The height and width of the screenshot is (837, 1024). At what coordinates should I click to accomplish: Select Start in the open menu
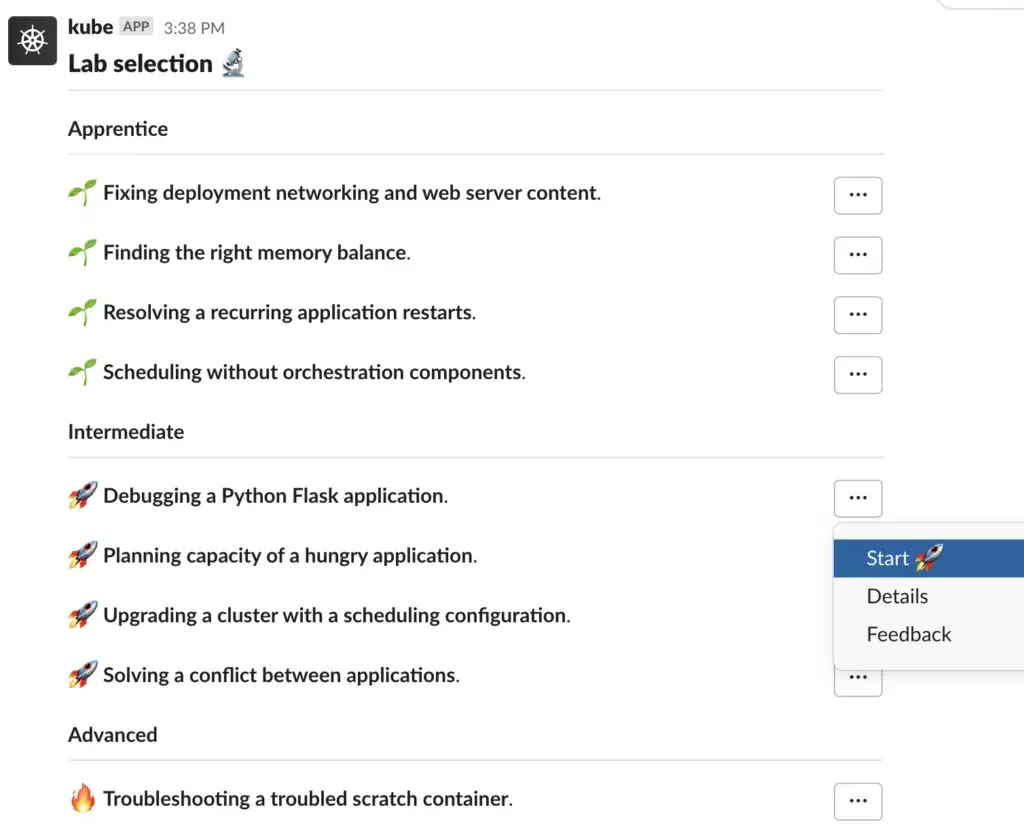point(929,558)
